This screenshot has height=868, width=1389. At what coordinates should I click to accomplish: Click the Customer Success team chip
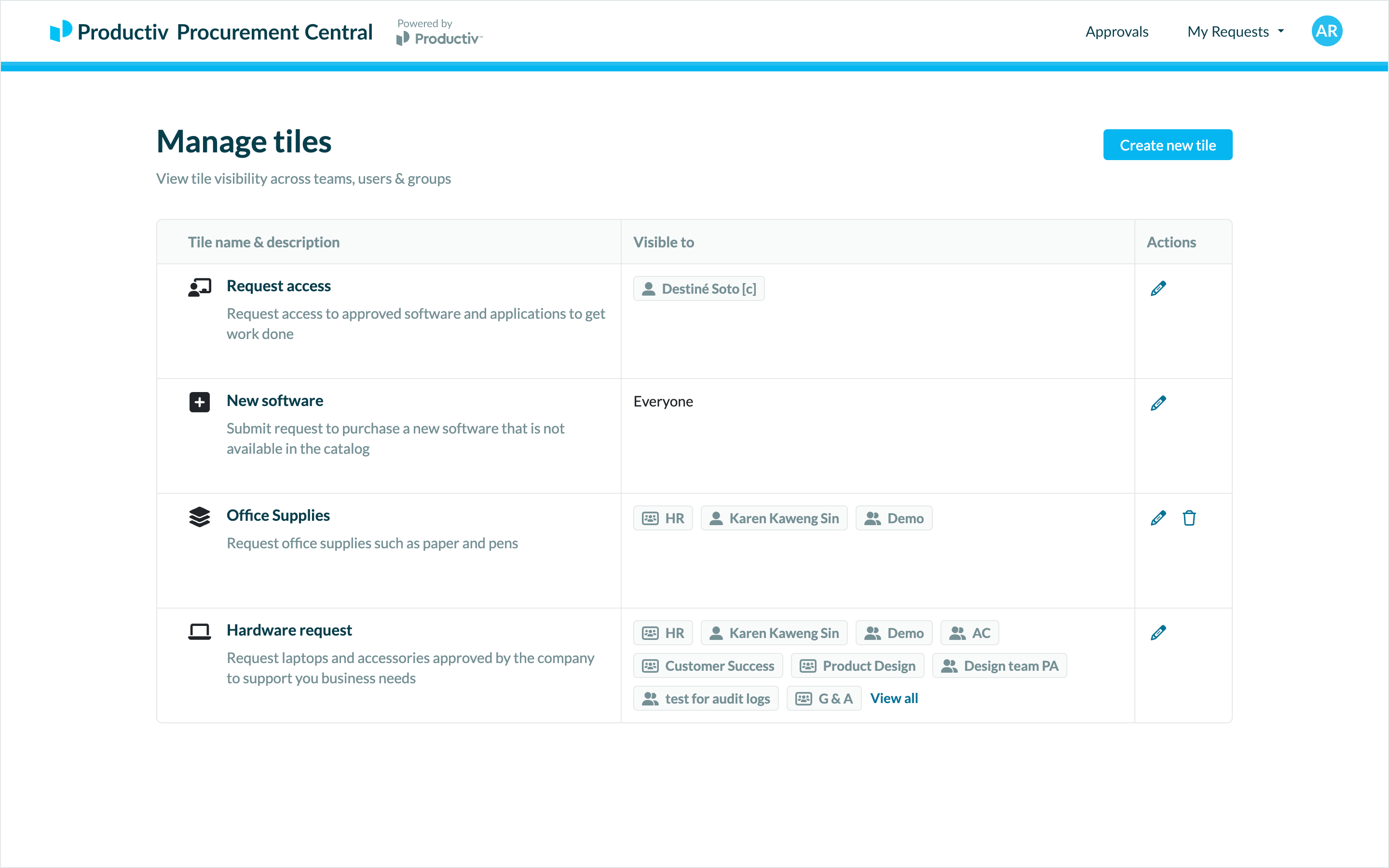pos(708,666)
